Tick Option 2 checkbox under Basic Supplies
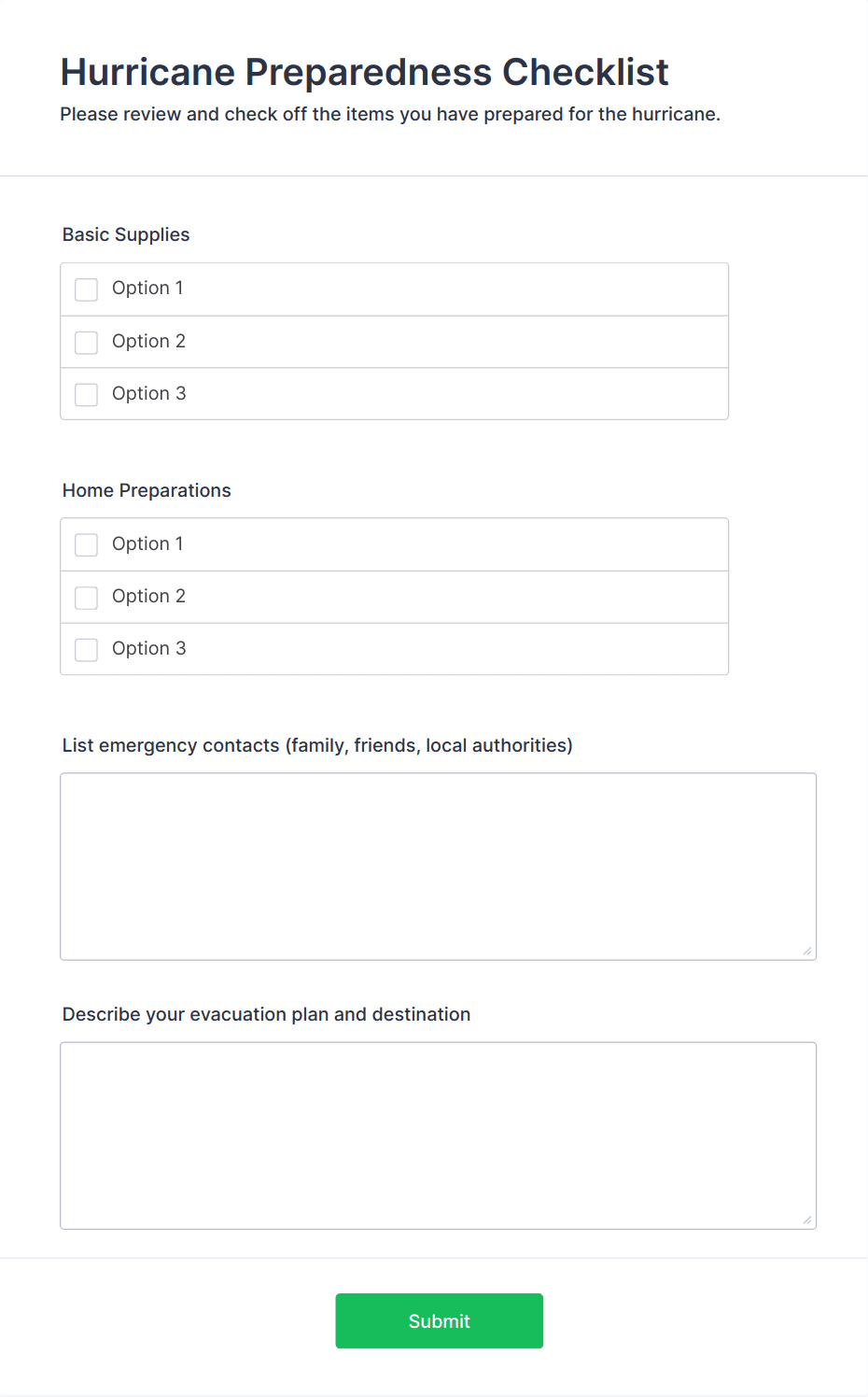This screenshot has width=868, height=1397. pos(87,343)
